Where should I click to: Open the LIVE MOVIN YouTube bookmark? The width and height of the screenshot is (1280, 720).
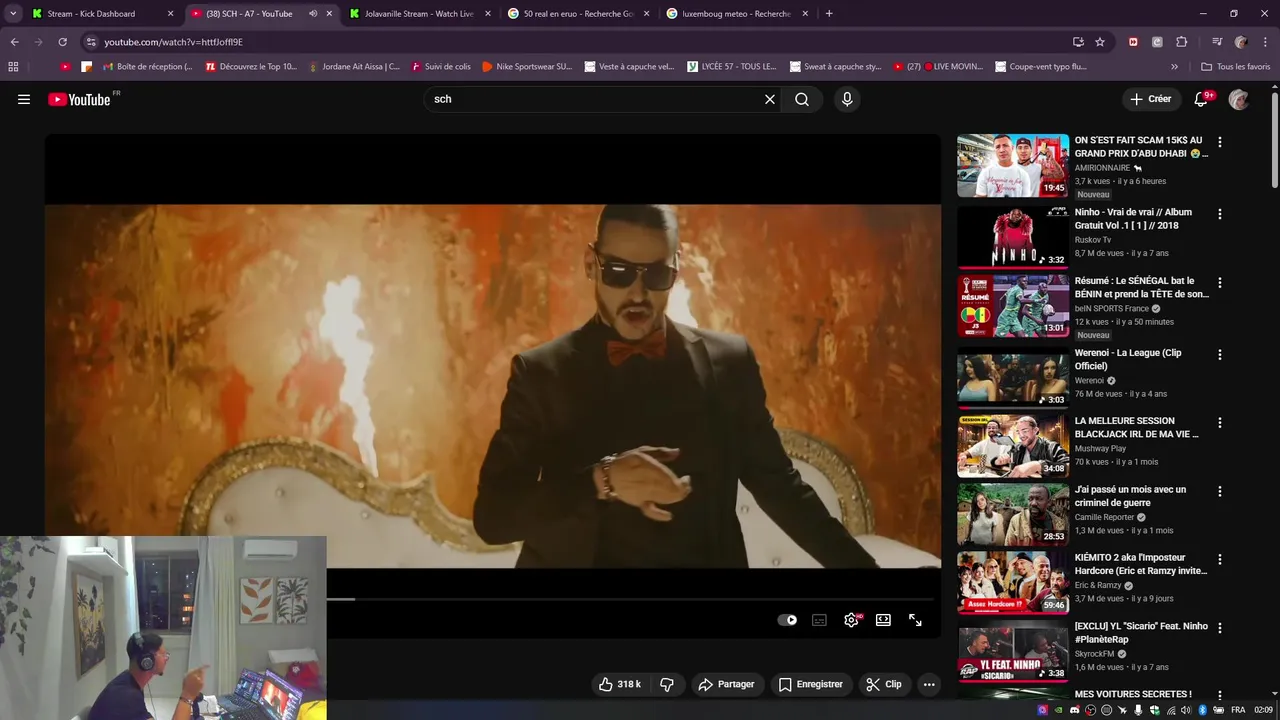[938, 67]
